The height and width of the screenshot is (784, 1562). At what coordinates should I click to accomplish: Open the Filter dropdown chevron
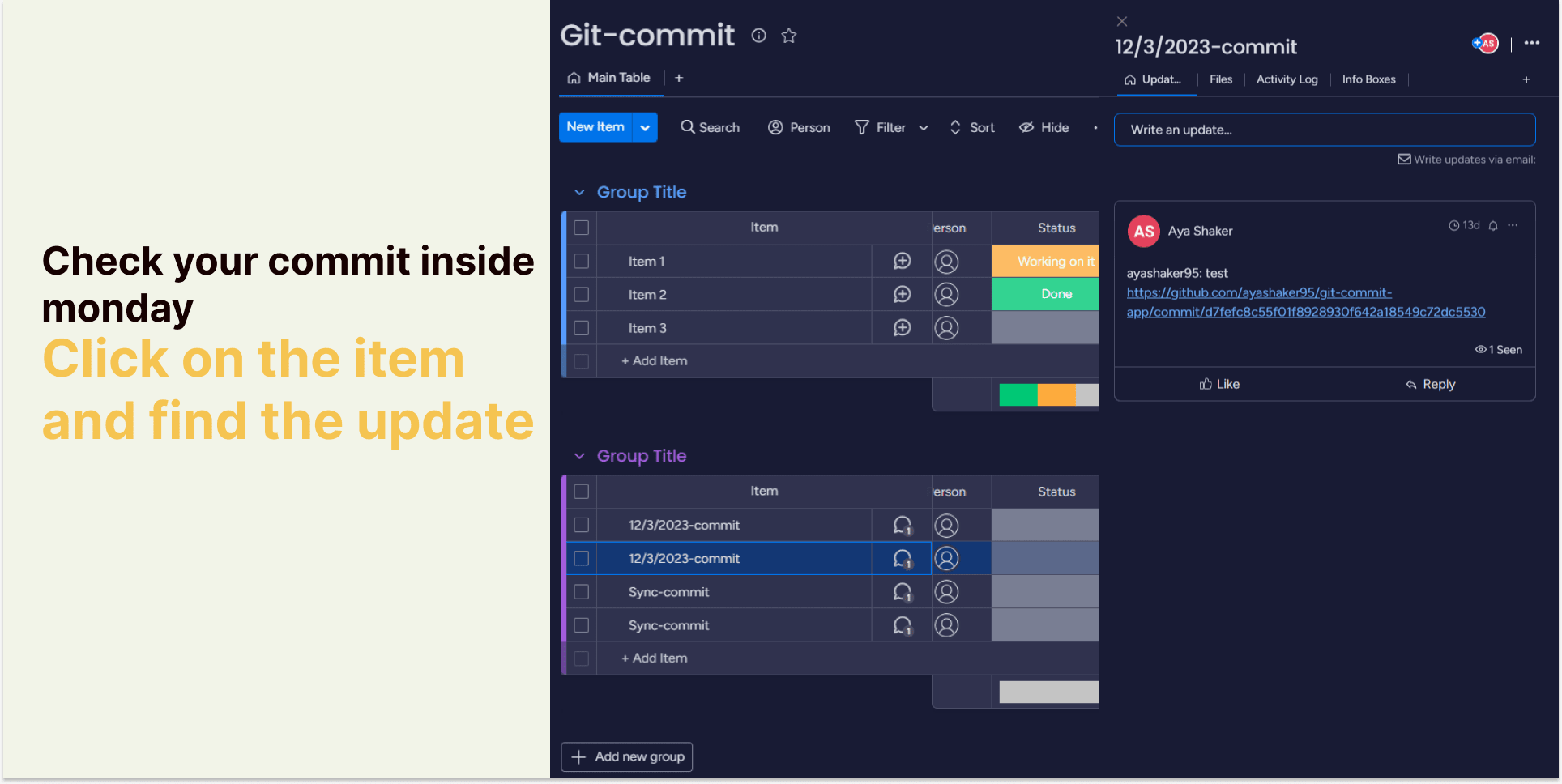[x=924, y=128]
